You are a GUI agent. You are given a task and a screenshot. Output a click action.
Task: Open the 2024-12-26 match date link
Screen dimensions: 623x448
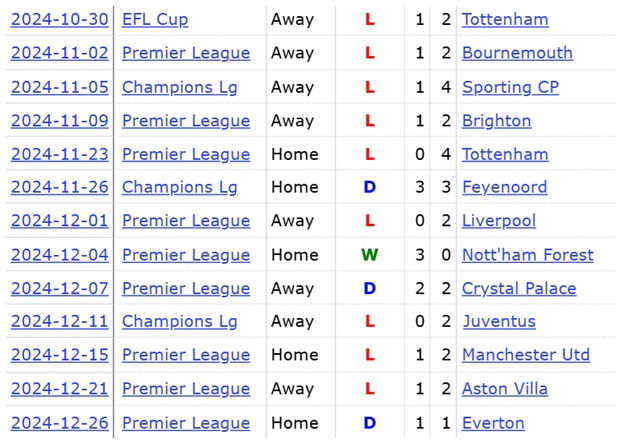(59, 423)
